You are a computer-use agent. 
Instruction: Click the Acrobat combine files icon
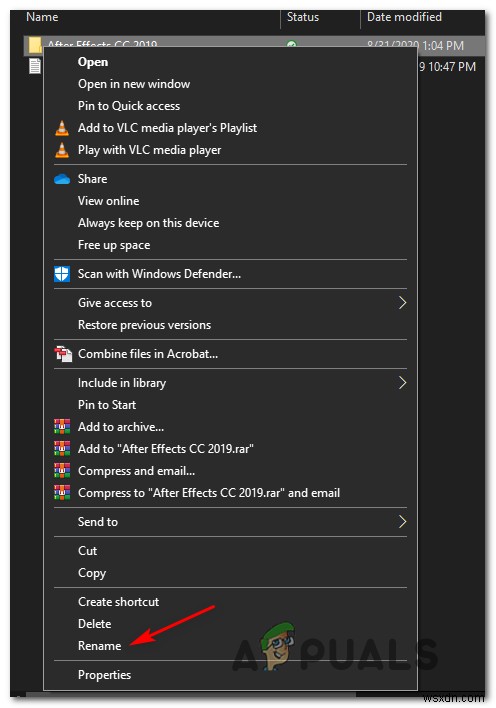[63, 354]
